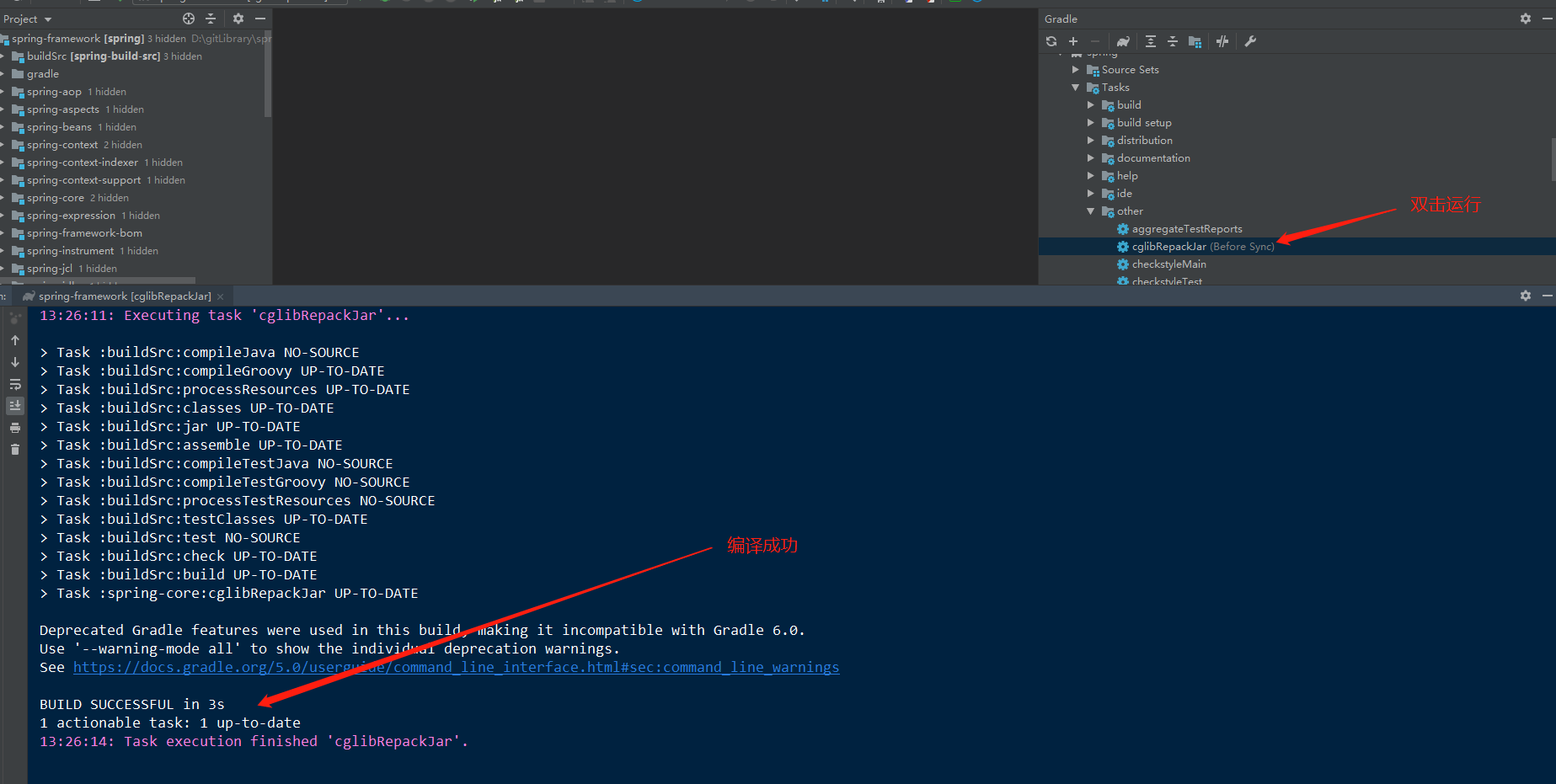
Task: Close the spring-framework [cglibRepackJar] run tab
Action: [x=221, y=296]
